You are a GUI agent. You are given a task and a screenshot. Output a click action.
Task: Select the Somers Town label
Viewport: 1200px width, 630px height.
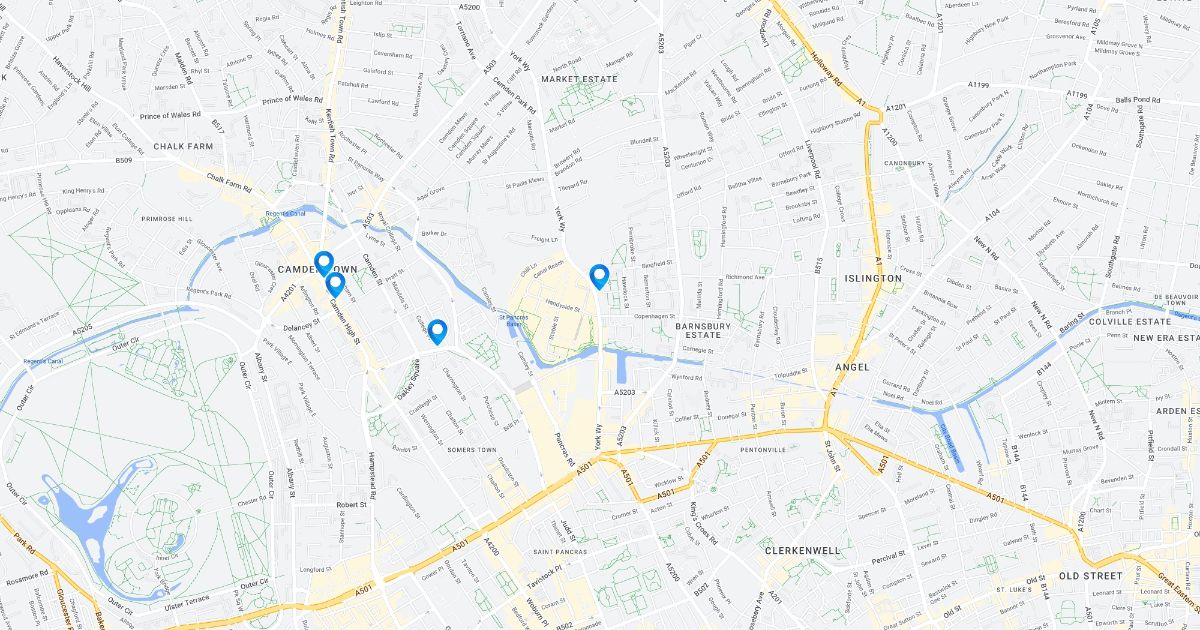pyautogui.click(x=472, y=450)
